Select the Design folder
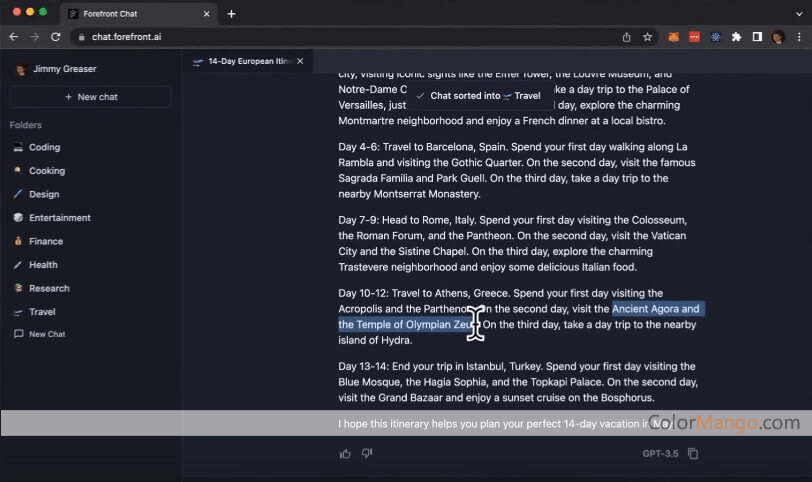Image resolution: width=812 pixels, height=482 pixels. coord(44,194)
